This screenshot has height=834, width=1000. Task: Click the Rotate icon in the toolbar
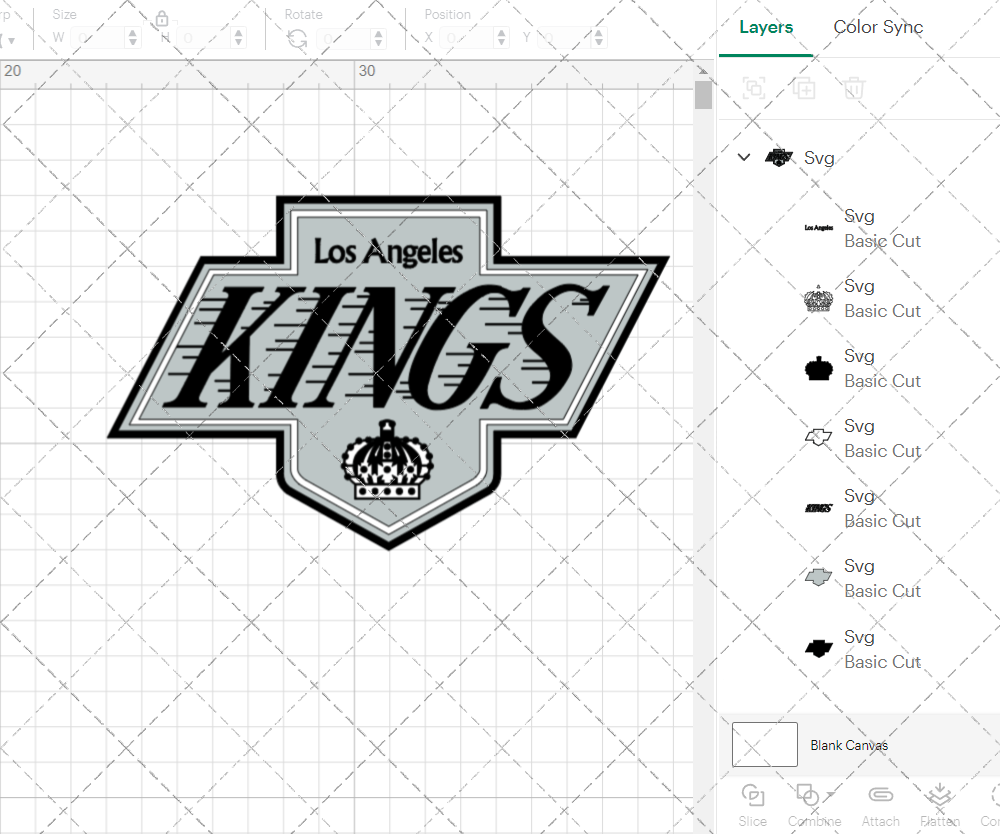[297, 39]
